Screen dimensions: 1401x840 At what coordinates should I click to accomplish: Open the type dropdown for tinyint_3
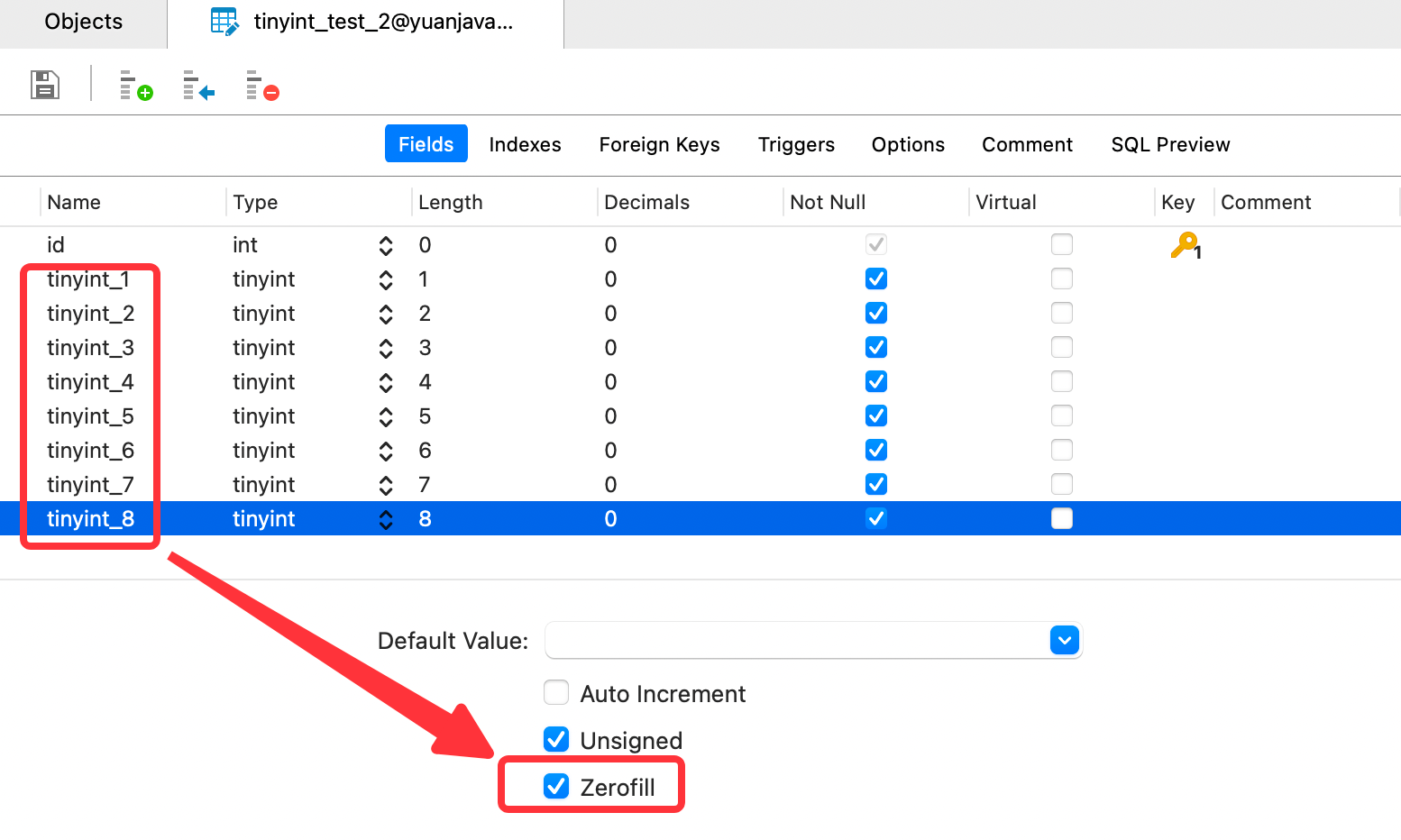(386, 348)
